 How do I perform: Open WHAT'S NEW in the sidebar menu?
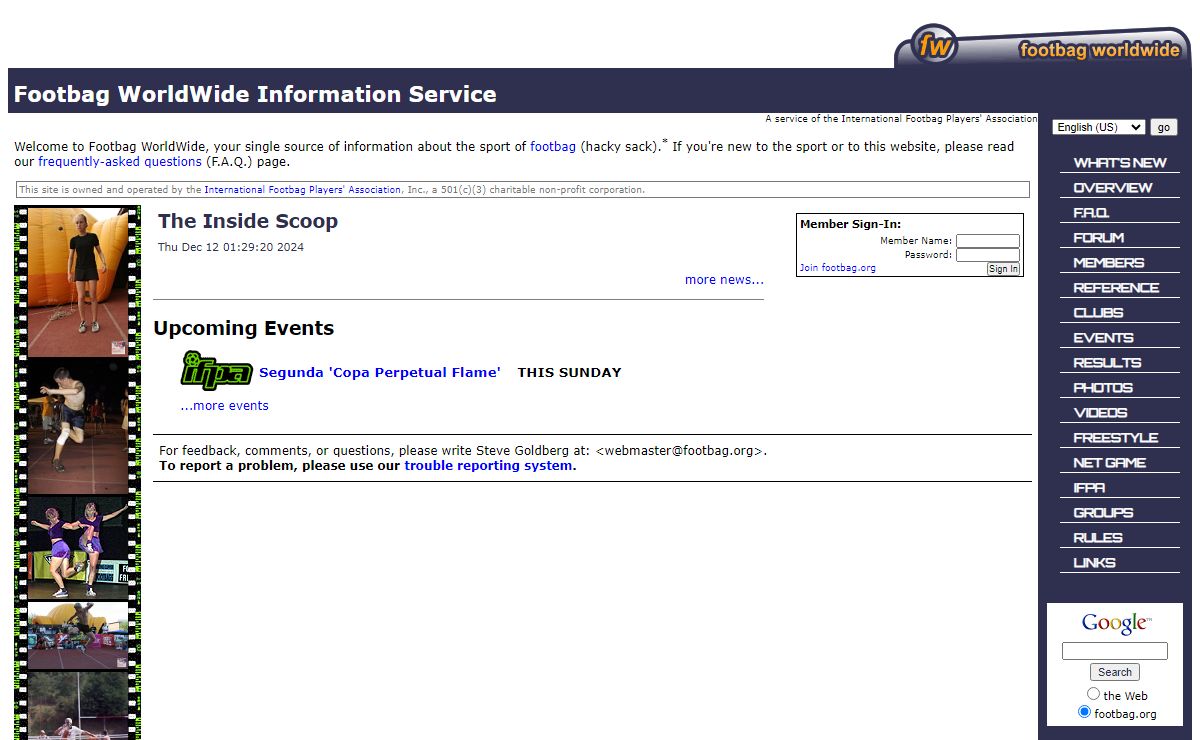pos(1119,163)
